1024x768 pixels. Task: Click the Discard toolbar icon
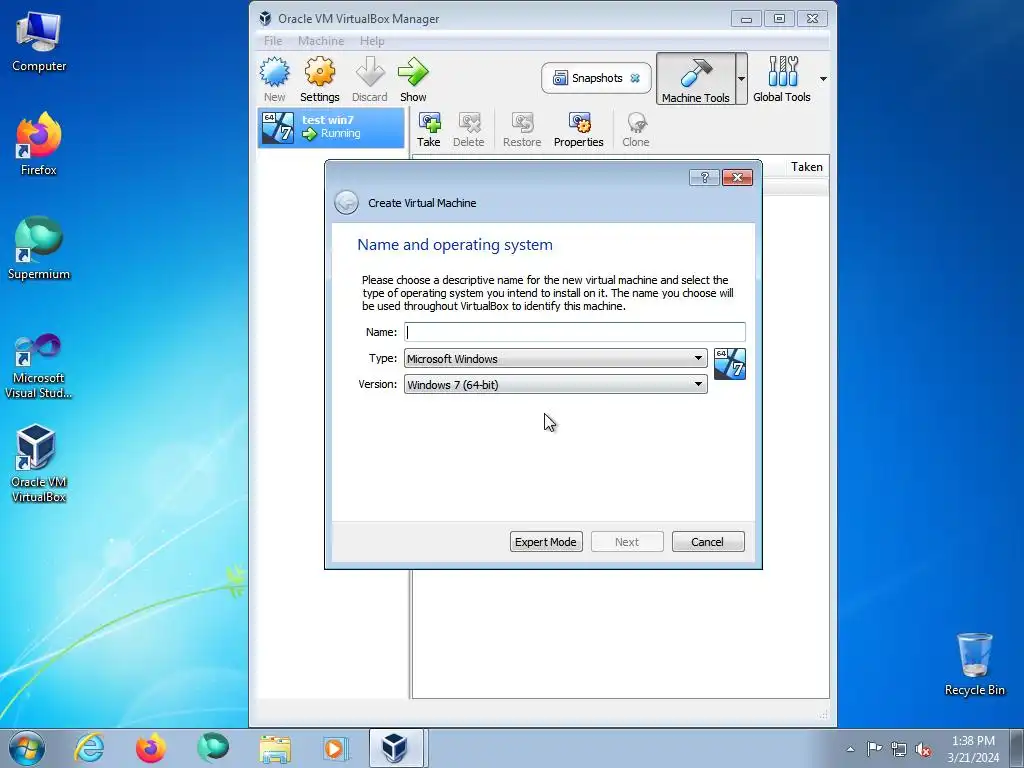click(370, 80)
